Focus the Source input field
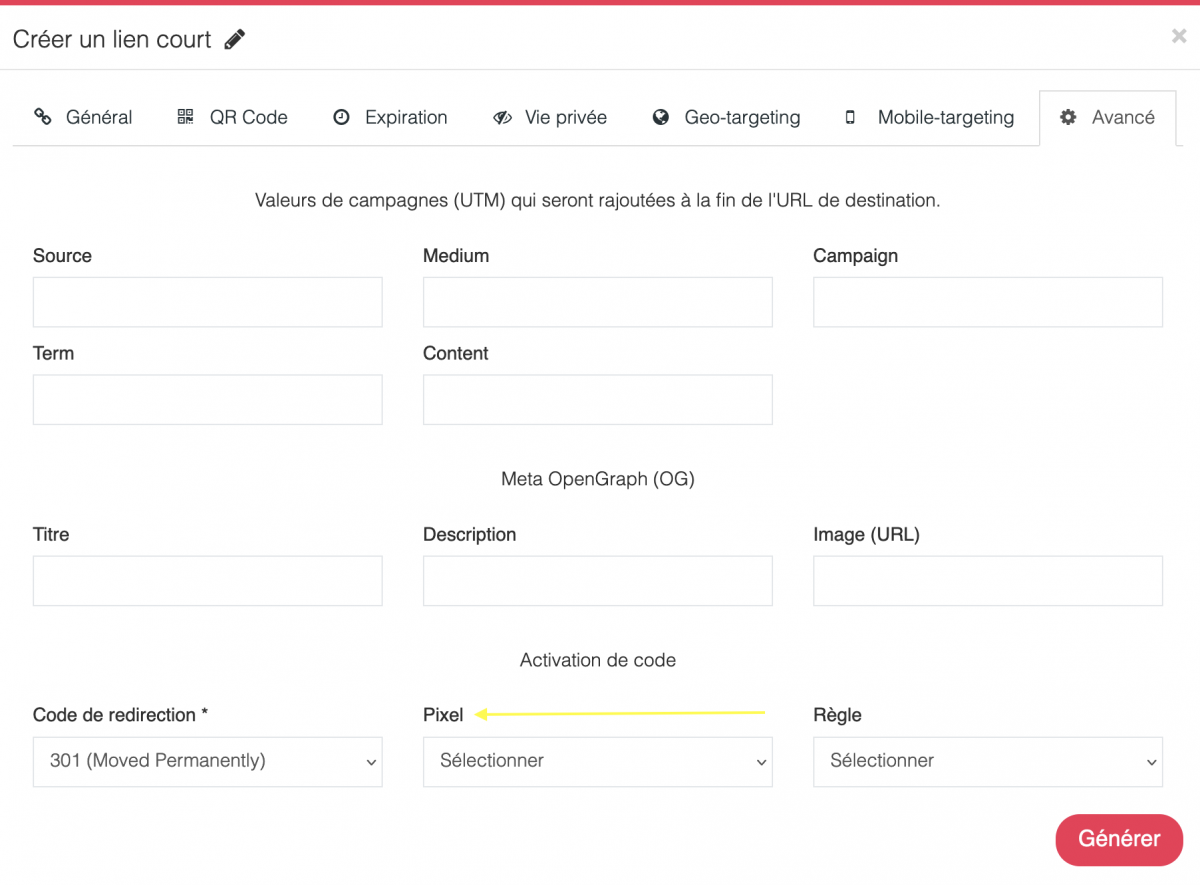Screen dimensions: 1200x885 (x=208, y=302)
